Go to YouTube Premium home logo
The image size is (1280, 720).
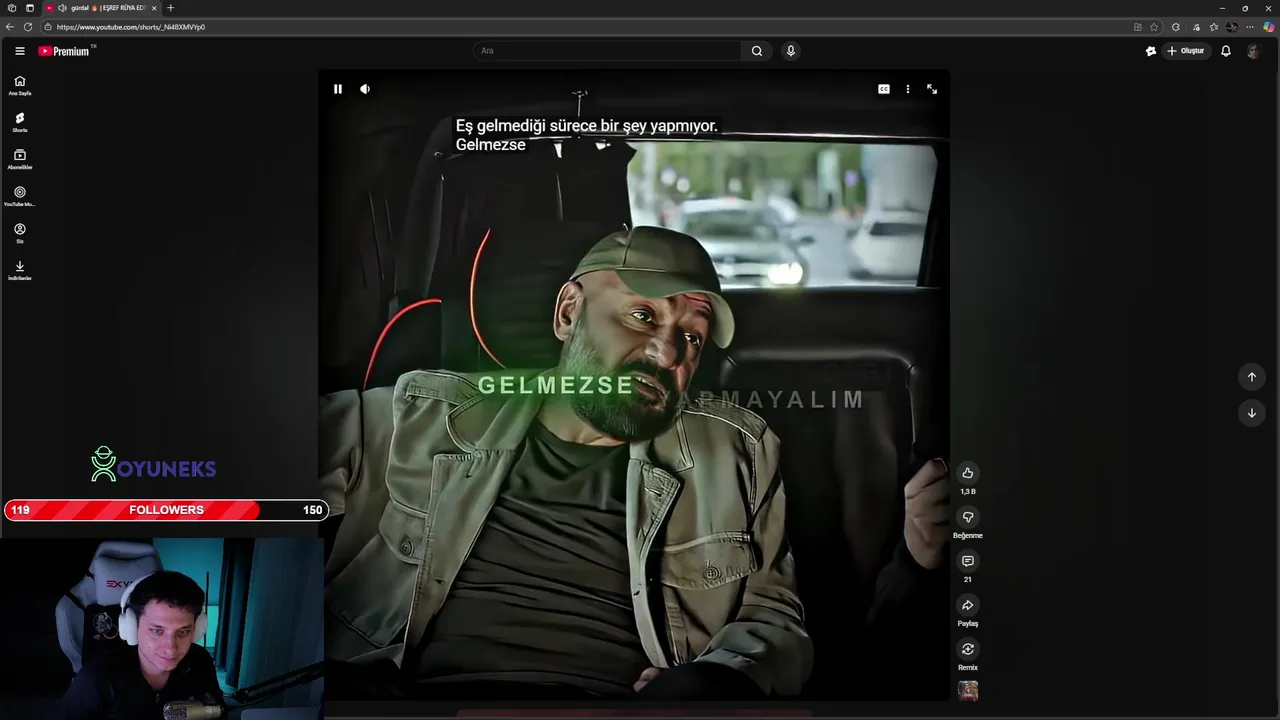[x=66, y=51]
